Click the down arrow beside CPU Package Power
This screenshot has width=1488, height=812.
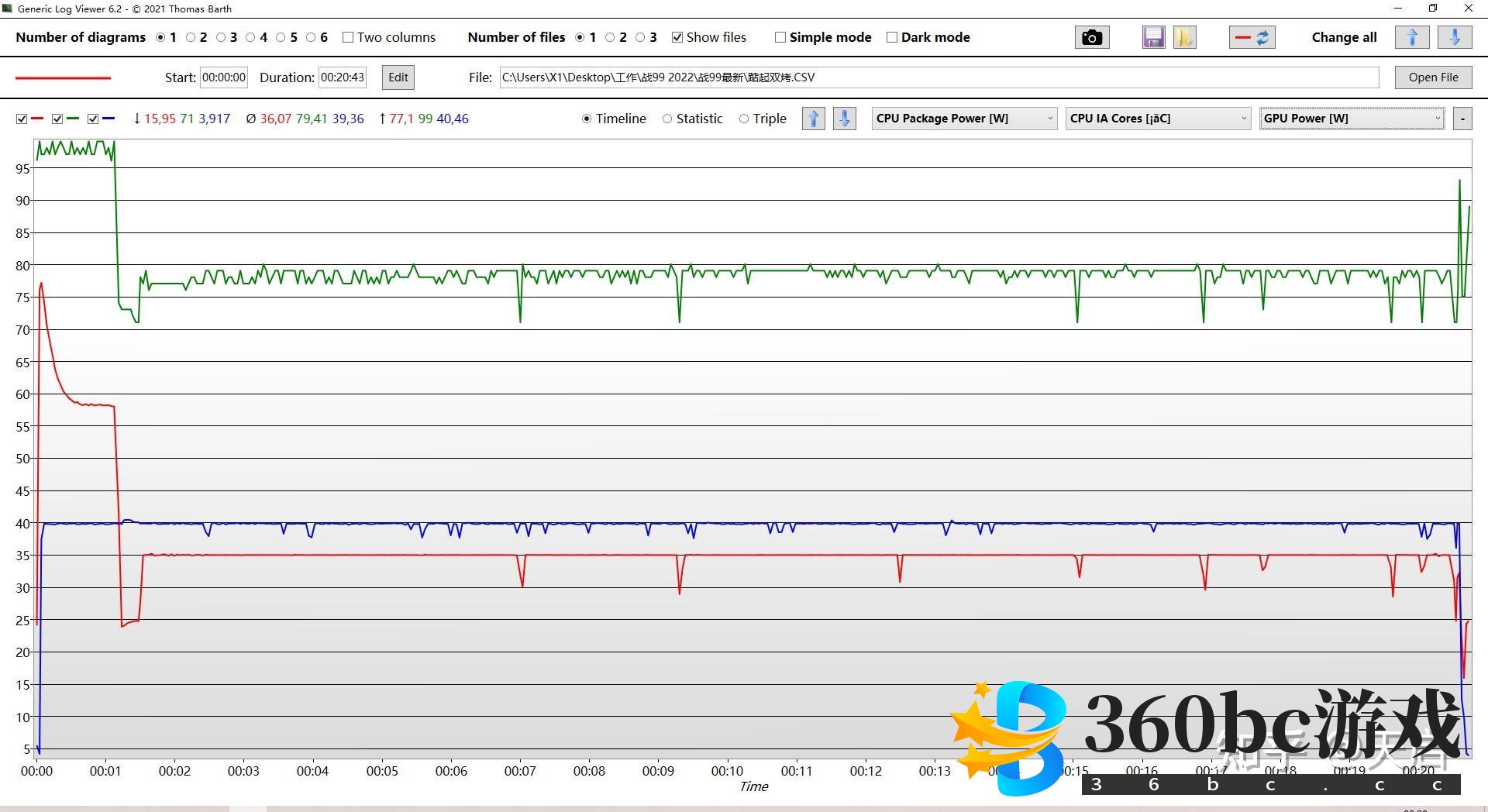[x=845, y=119]
